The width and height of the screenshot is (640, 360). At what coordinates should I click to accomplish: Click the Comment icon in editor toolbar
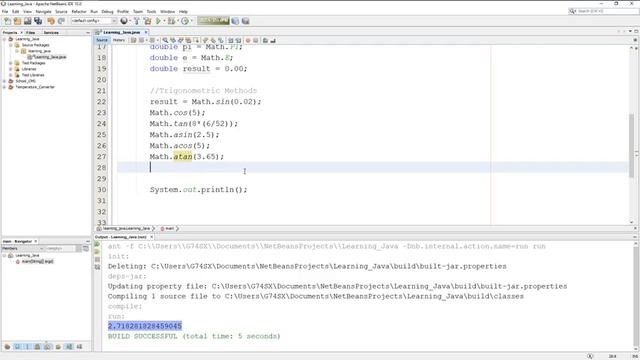click(265, 40)
